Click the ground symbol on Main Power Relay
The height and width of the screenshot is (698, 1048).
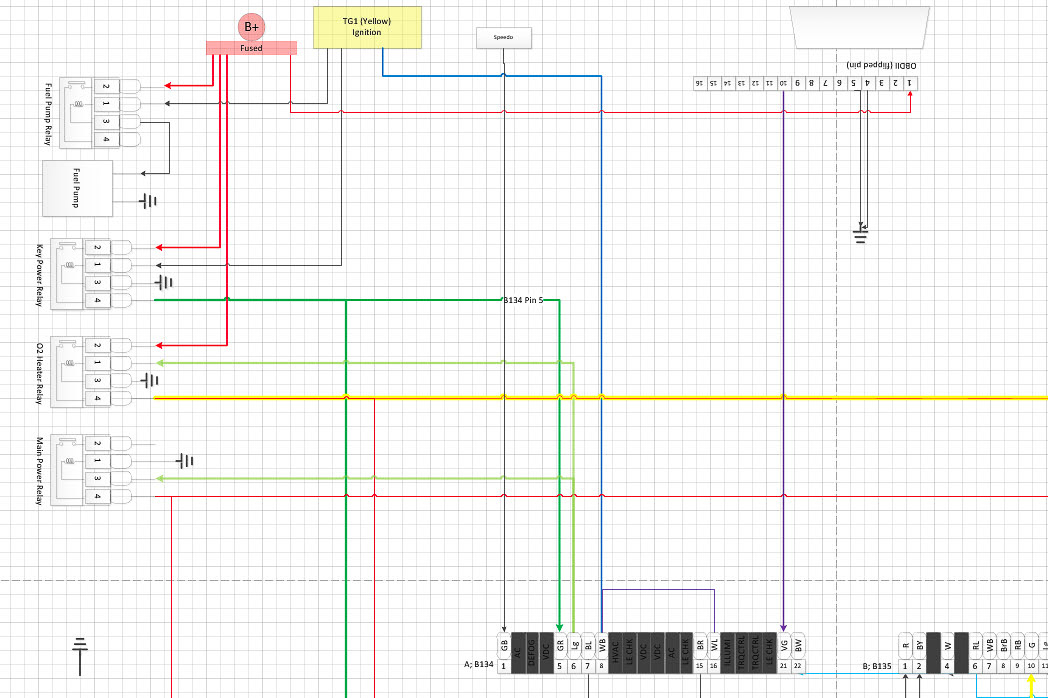tap(185, 461)
